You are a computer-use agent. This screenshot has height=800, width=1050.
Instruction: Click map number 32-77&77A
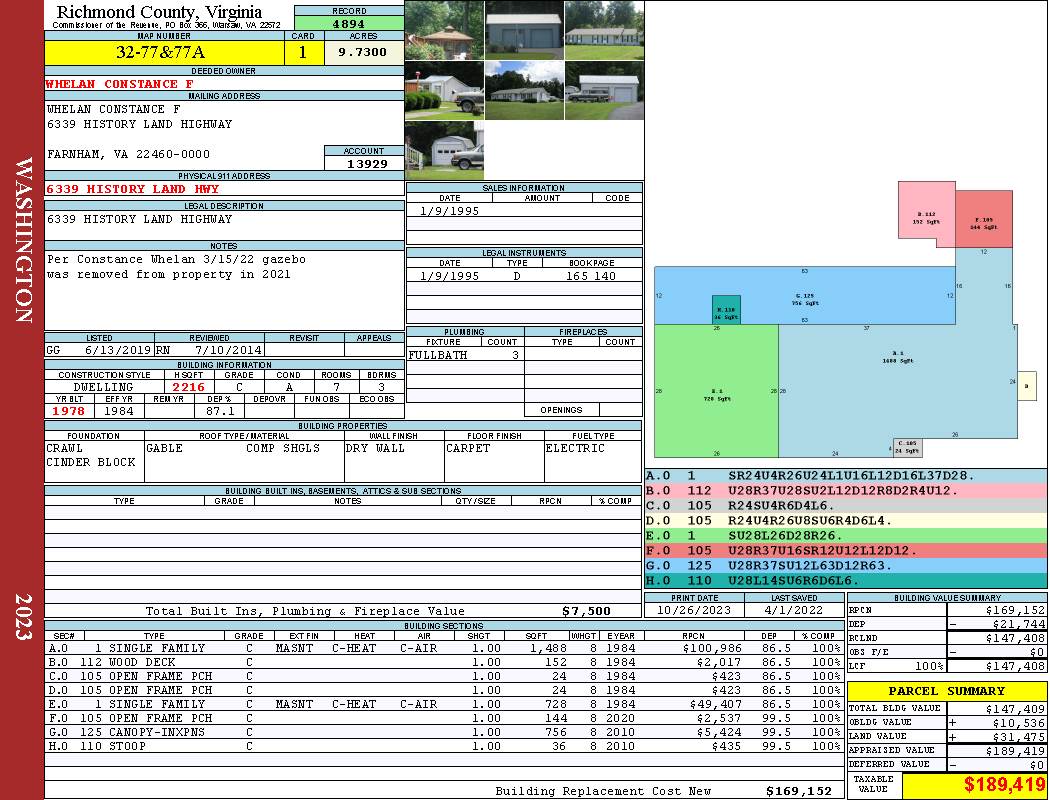point(161,52)
